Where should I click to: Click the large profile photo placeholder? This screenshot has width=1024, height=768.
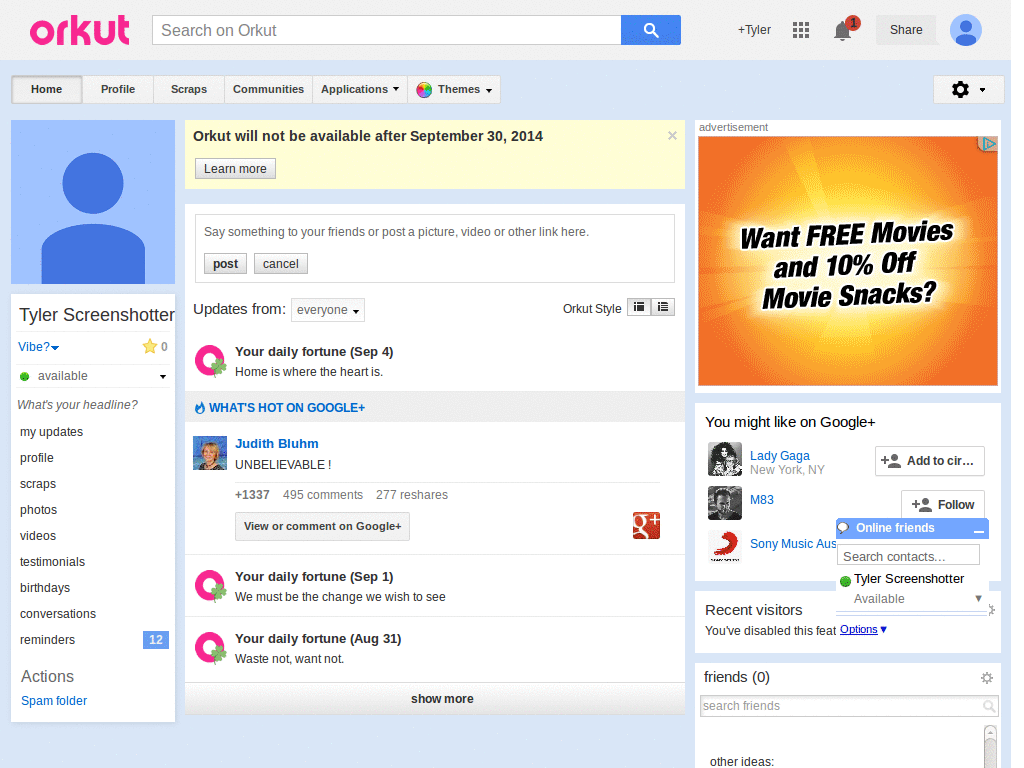pos(93,202)
